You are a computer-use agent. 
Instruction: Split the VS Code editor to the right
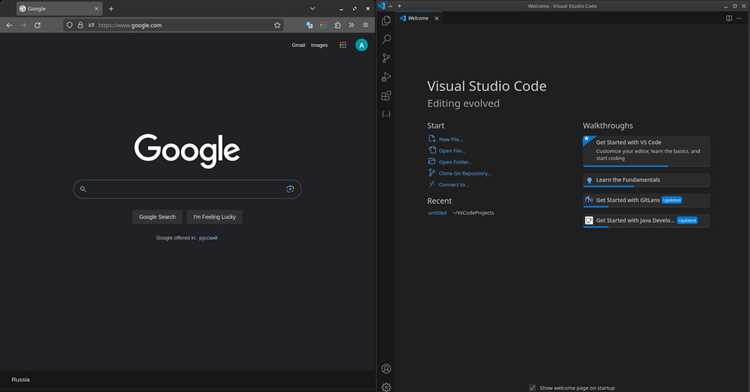click(x=729, y=18)
